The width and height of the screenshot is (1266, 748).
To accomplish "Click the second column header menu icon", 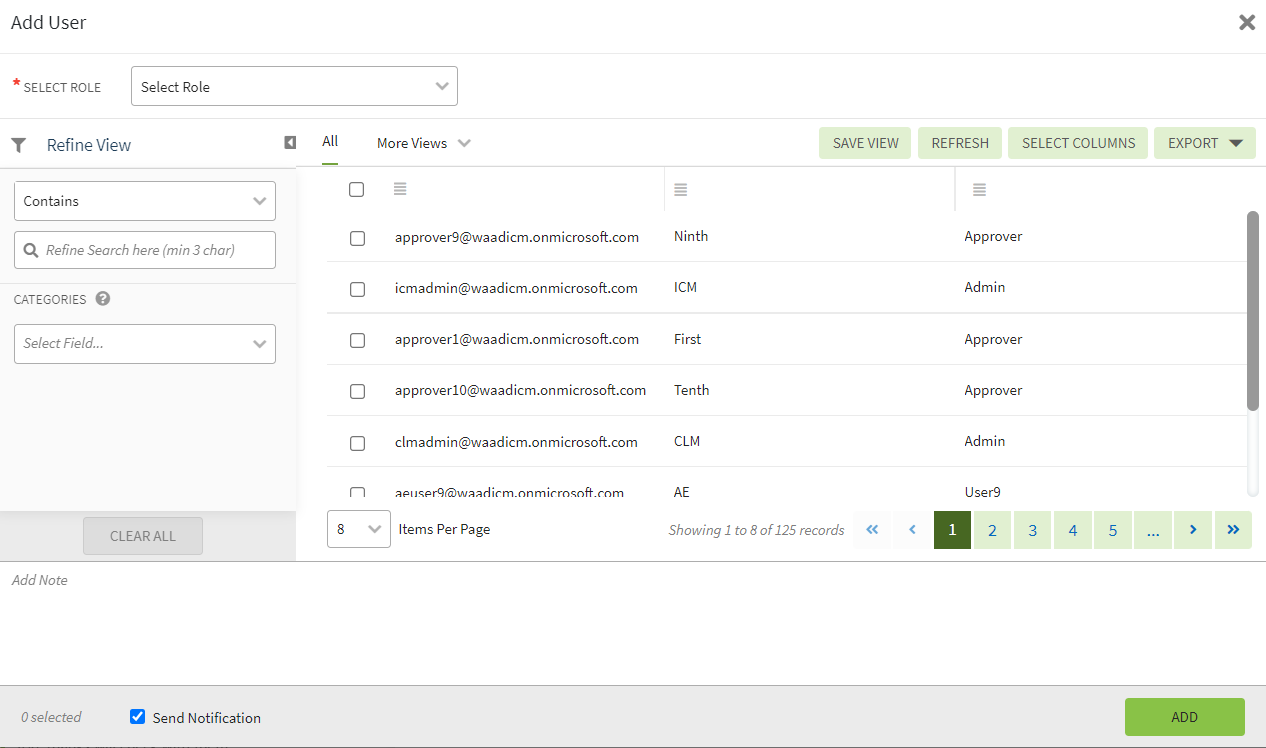I will (680, 189).
